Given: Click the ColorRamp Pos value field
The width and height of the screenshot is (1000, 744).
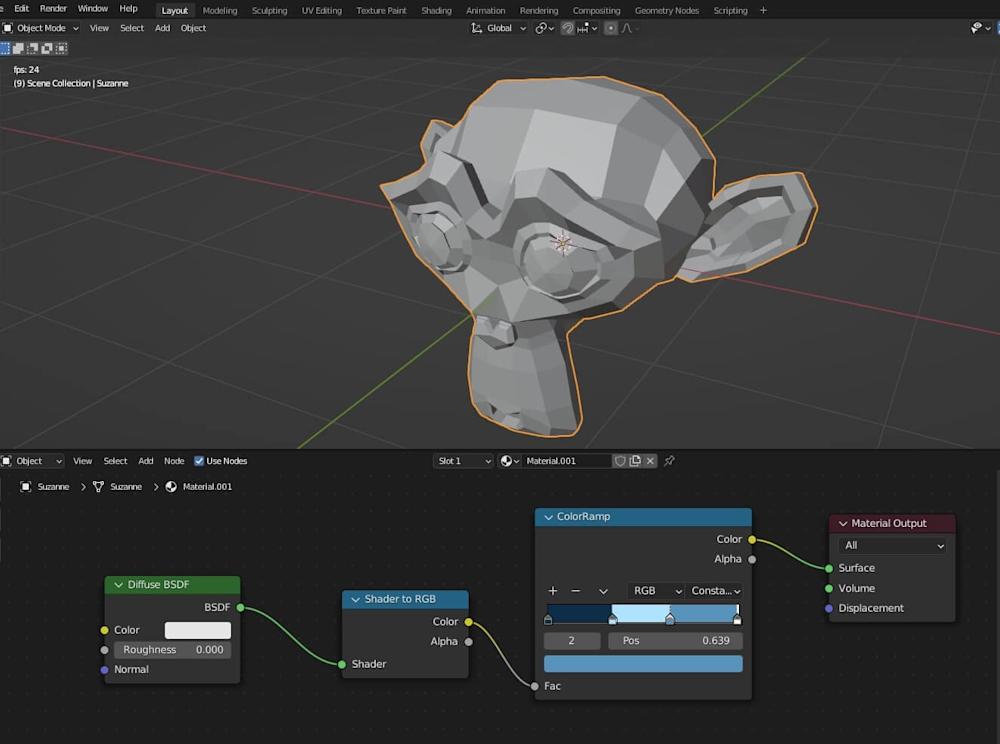Looking at the screenshot, I should [675, 640].
